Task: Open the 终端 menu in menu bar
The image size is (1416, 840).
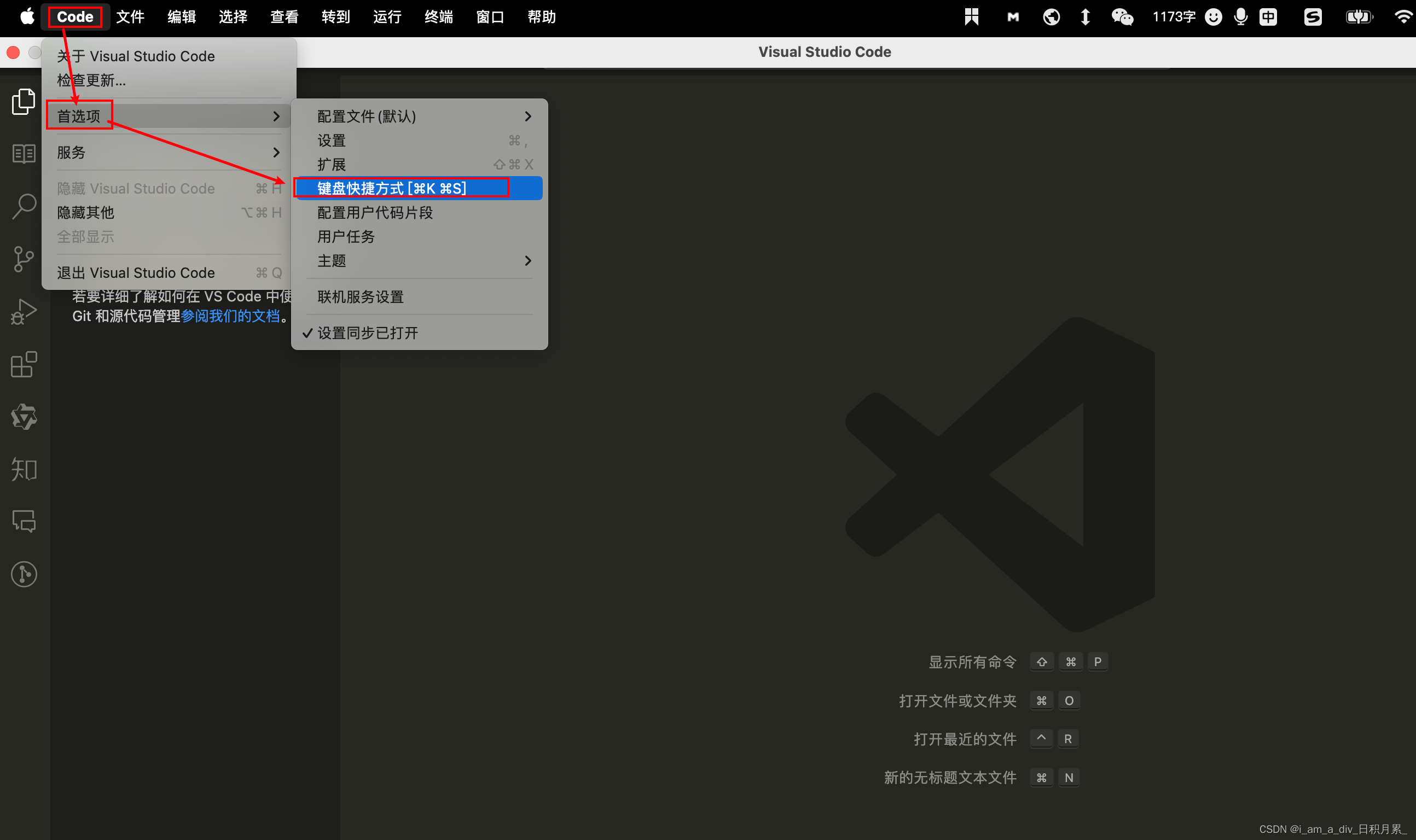Action: (x=438, y=17)
